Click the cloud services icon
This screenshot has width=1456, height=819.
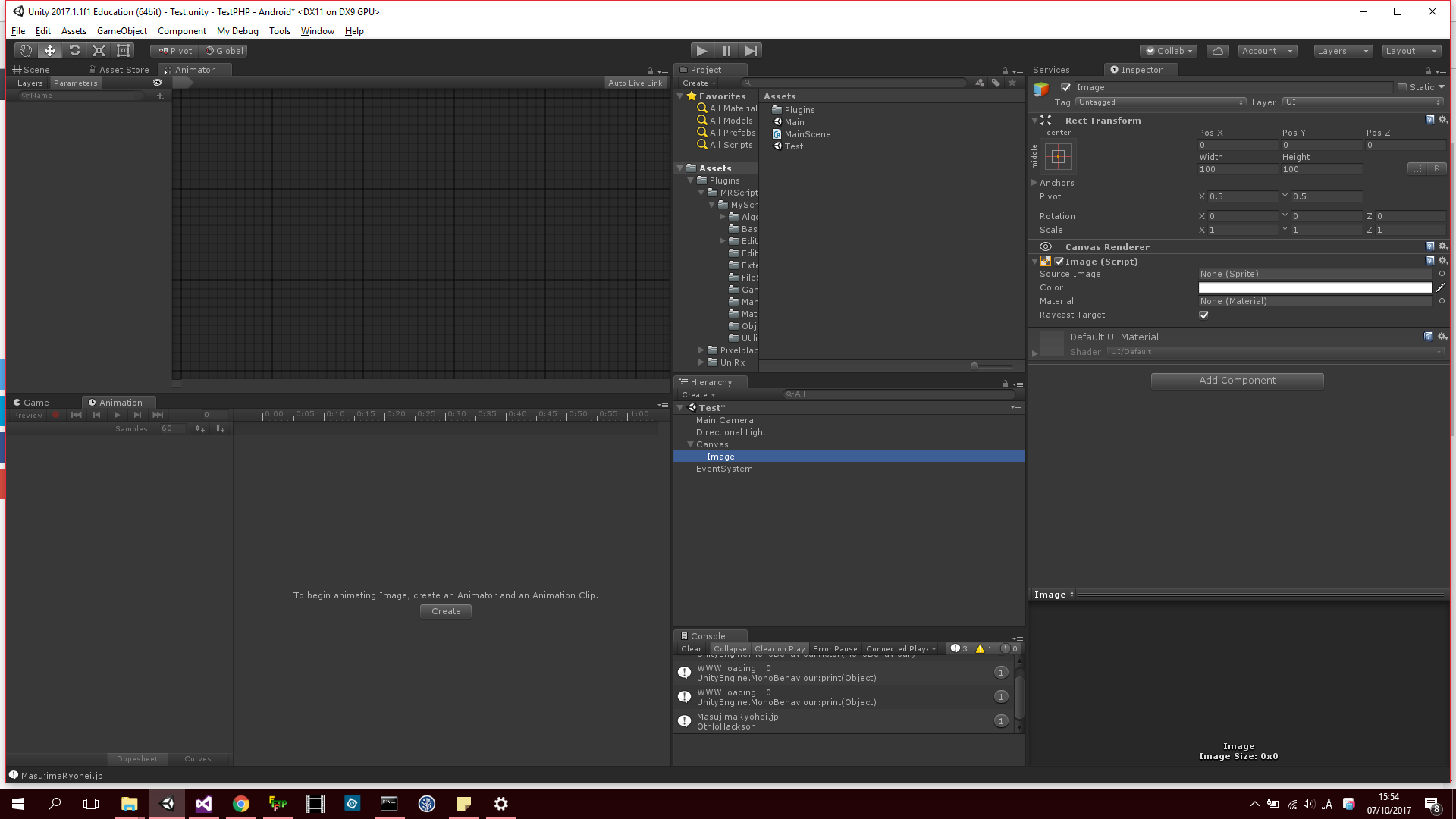[1217, 51]
